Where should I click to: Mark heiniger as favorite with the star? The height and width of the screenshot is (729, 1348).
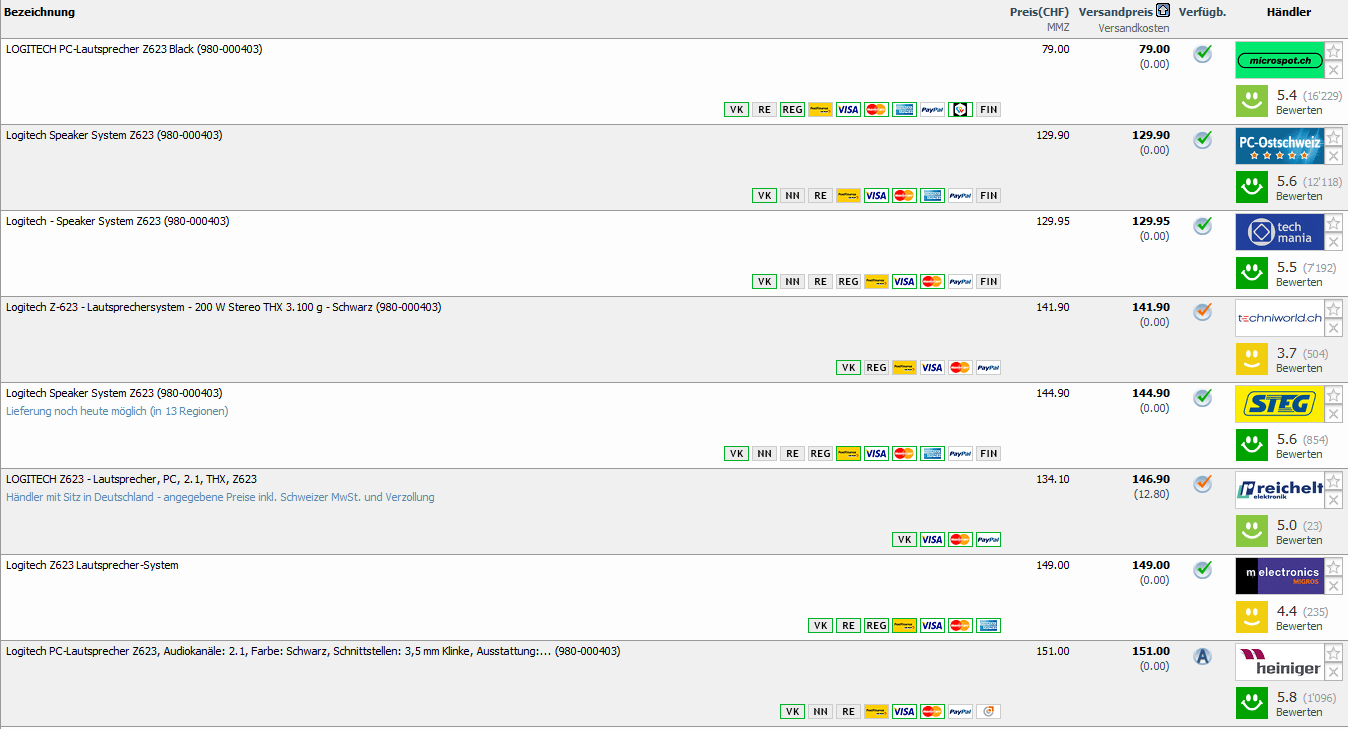(x=1334, y=654)
